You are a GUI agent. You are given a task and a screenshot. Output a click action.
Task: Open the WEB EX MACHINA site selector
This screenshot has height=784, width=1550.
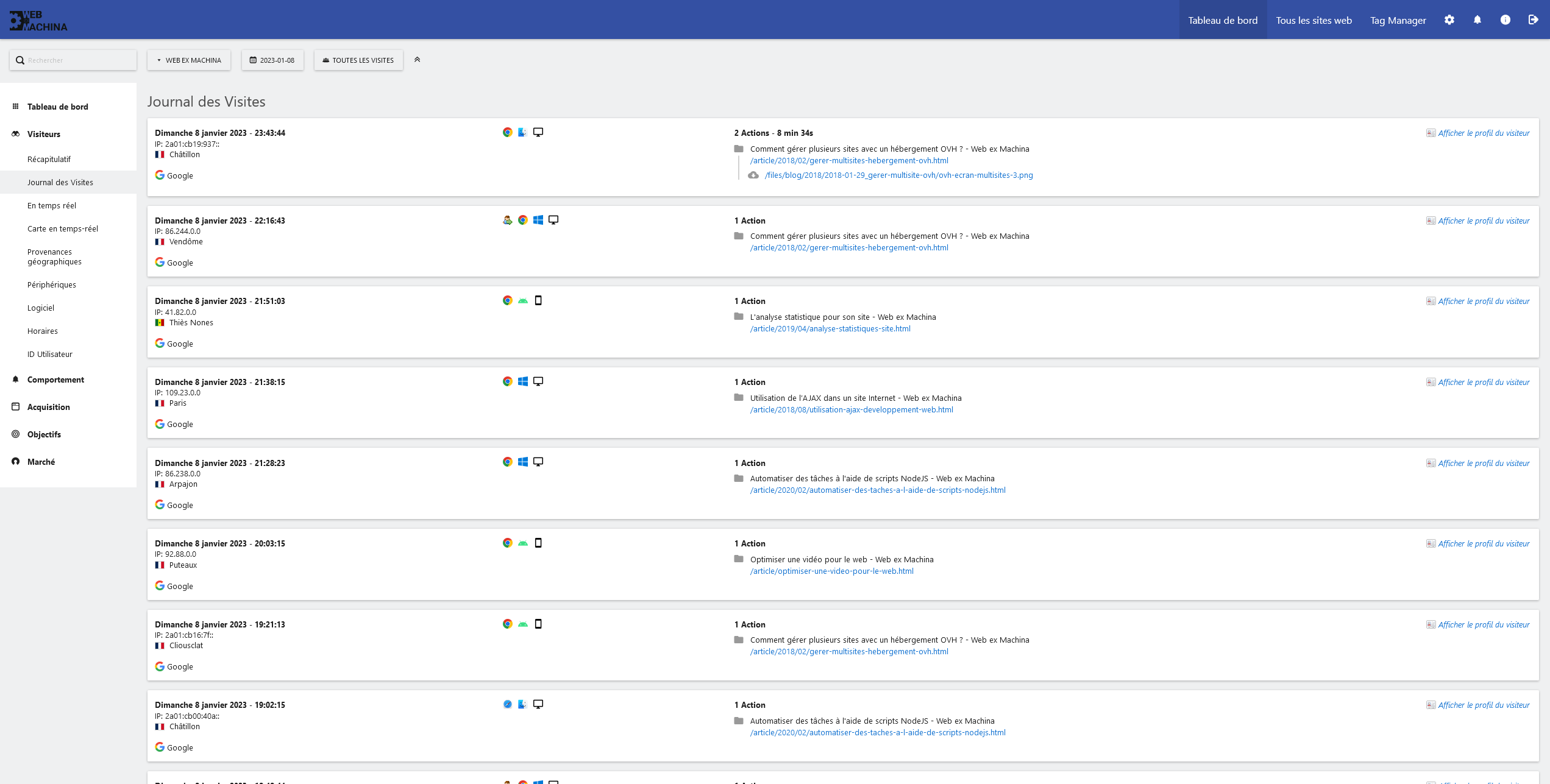click(x=189, y=60)
